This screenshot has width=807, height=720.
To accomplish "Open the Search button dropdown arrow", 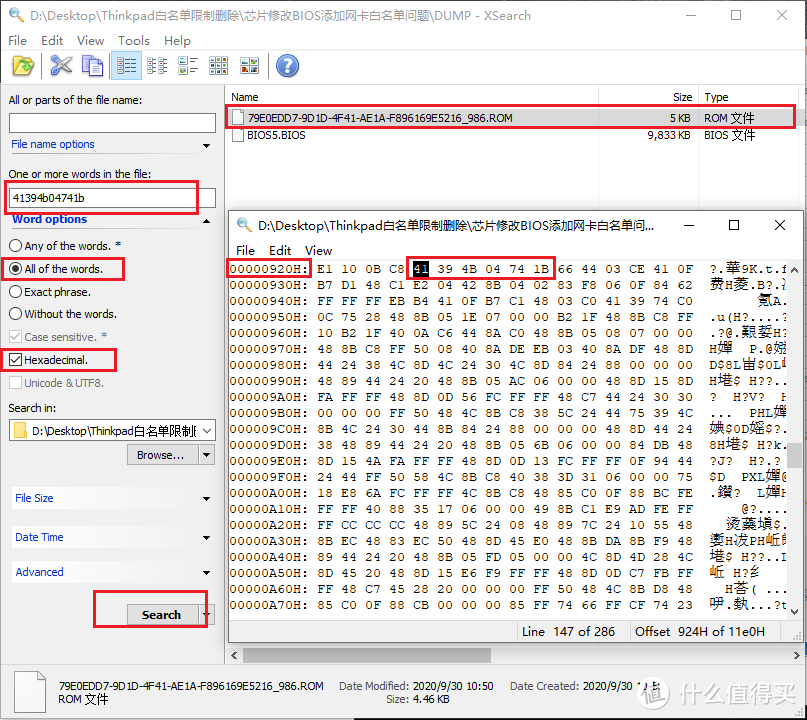I will click(207, 614).
